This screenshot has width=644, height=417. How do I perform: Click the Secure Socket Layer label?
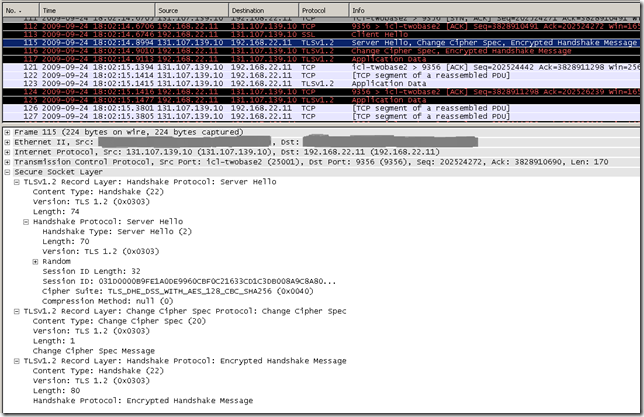tap(58, 172)
